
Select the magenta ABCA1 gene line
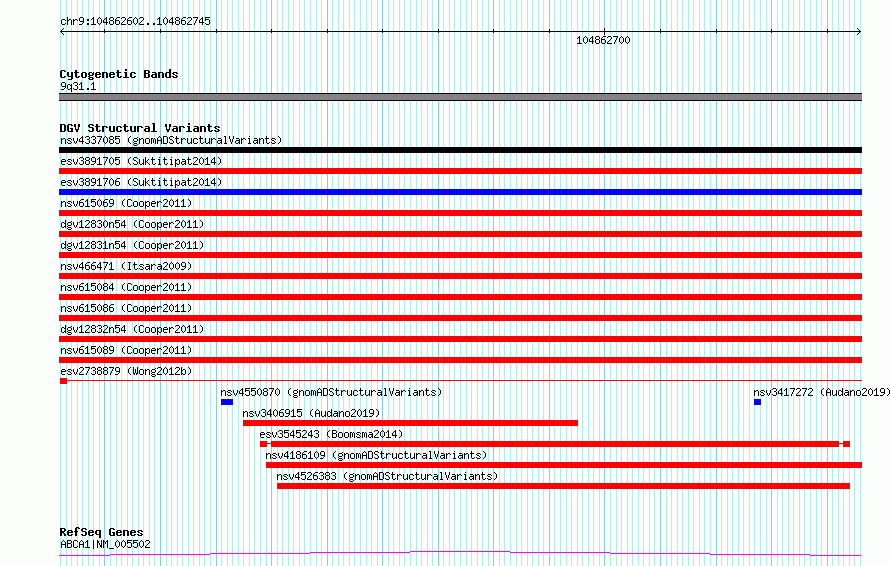coord(460,554)
